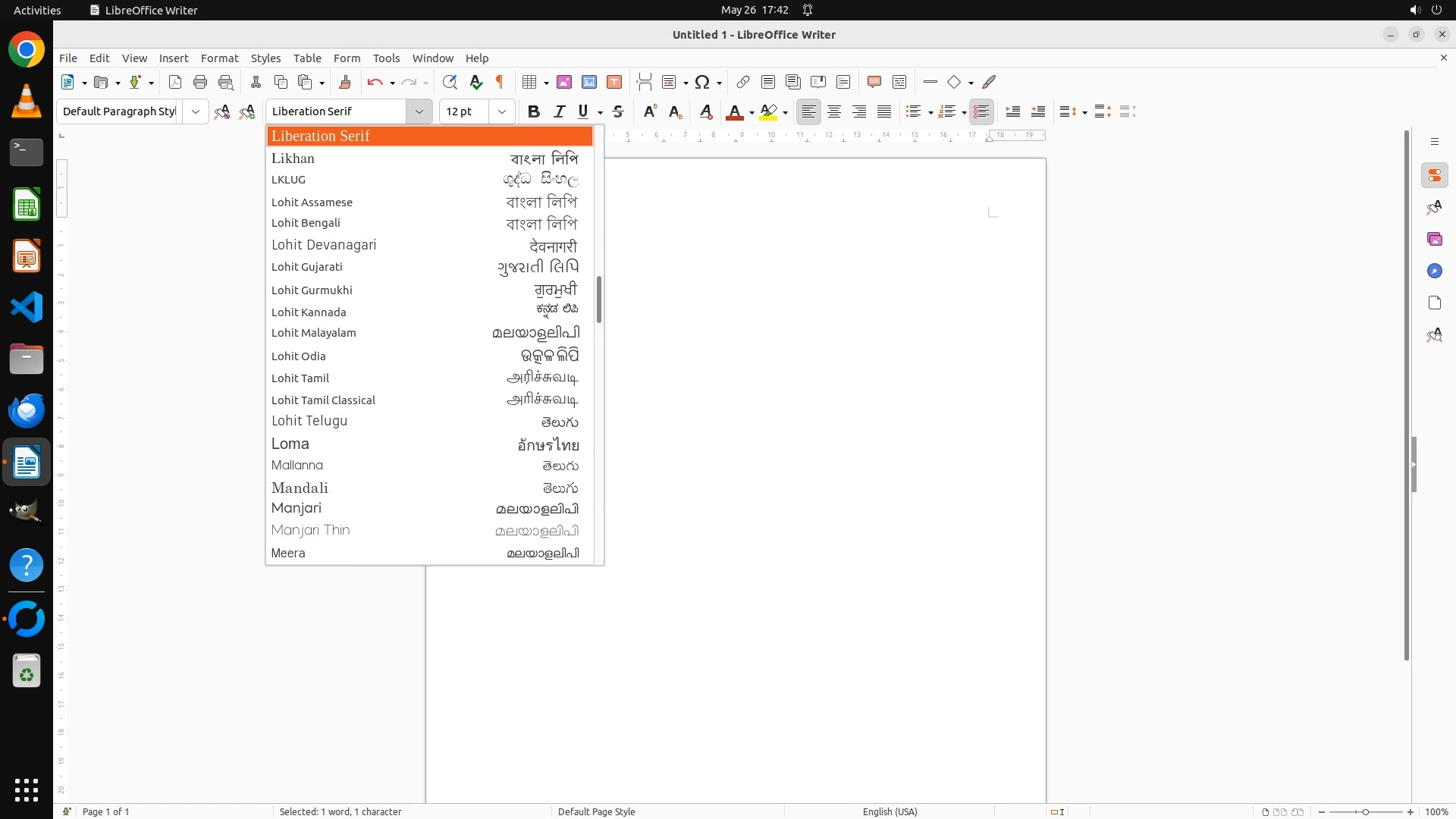Toggle Formatting Marks pilcrow button
This screenshot has height=819, width=1456.
pos(500,82)
